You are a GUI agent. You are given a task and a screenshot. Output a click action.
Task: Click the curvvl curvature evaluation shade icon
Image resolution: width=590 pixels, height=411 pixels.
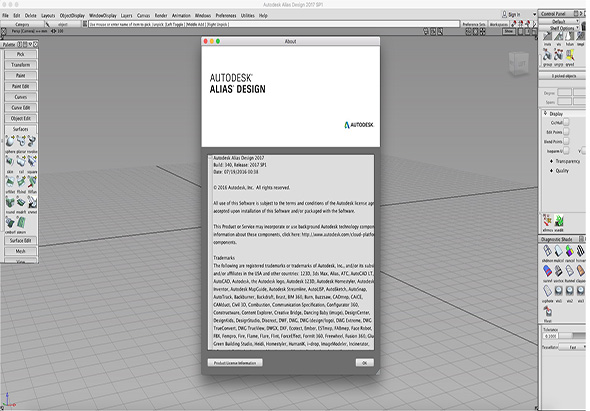click(547, 271)
